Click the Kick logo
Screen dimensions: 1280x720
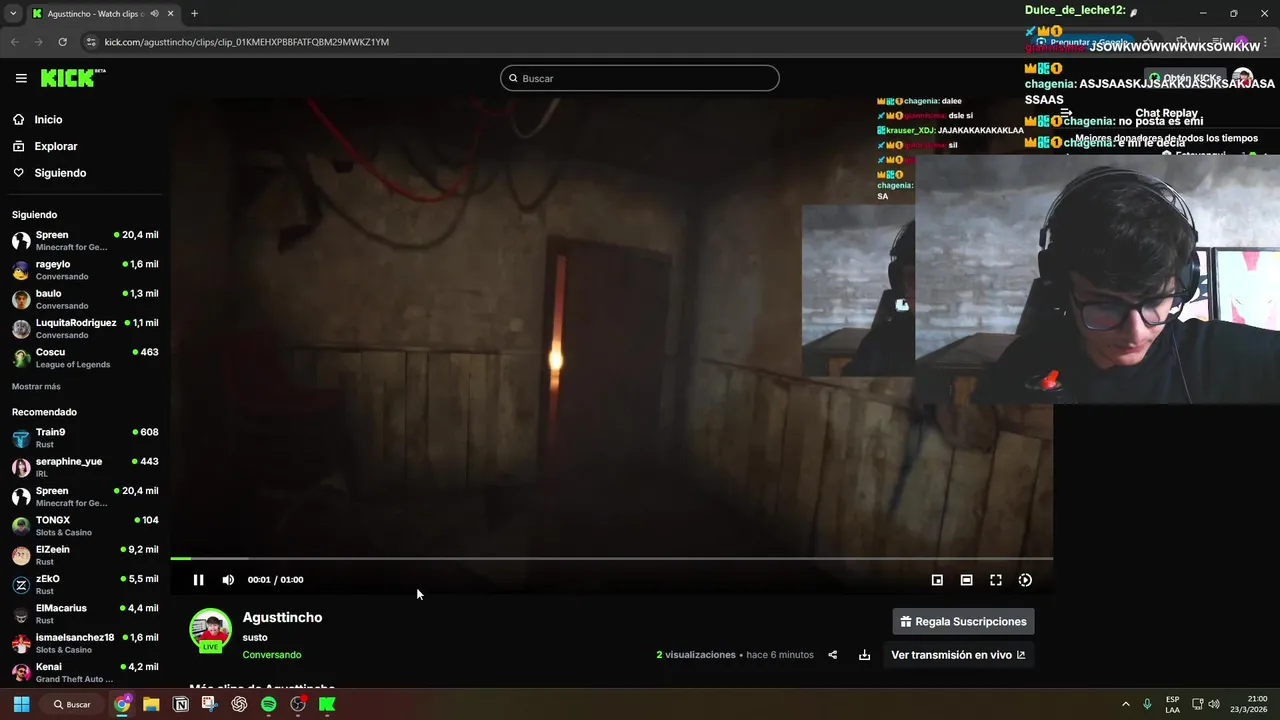[72, 78]
